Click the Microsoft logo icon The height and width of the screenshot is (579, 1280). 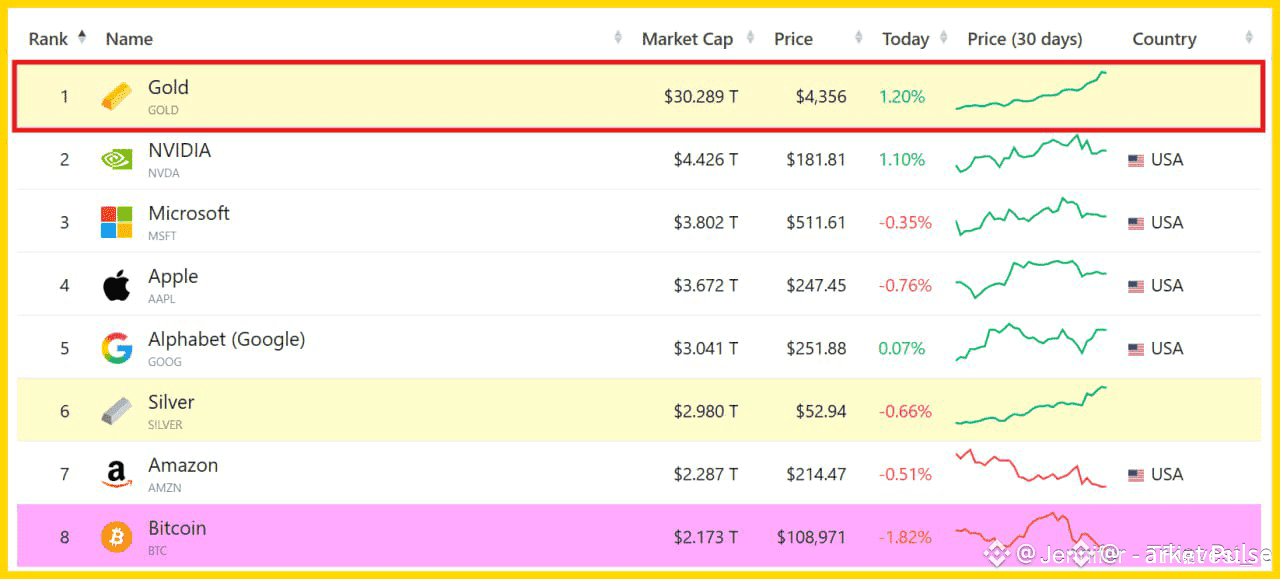pos(116,222)
